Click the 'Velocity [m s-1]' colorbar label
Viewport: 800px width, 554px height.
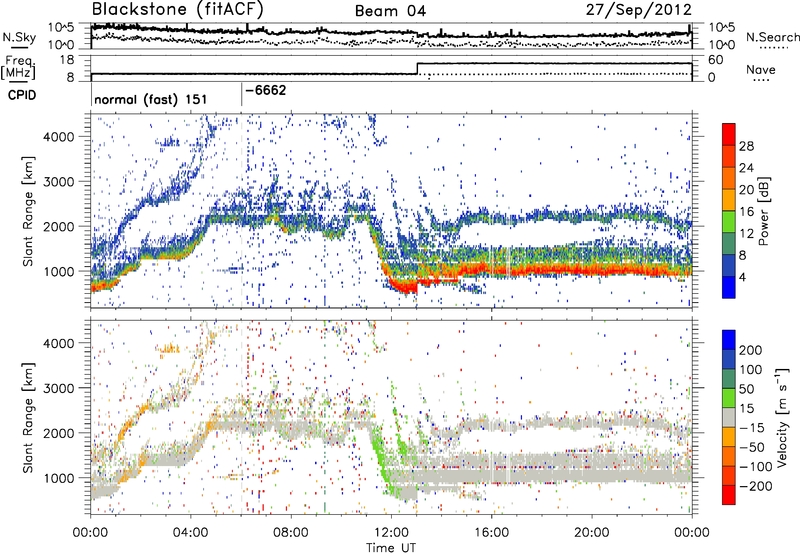782,417
